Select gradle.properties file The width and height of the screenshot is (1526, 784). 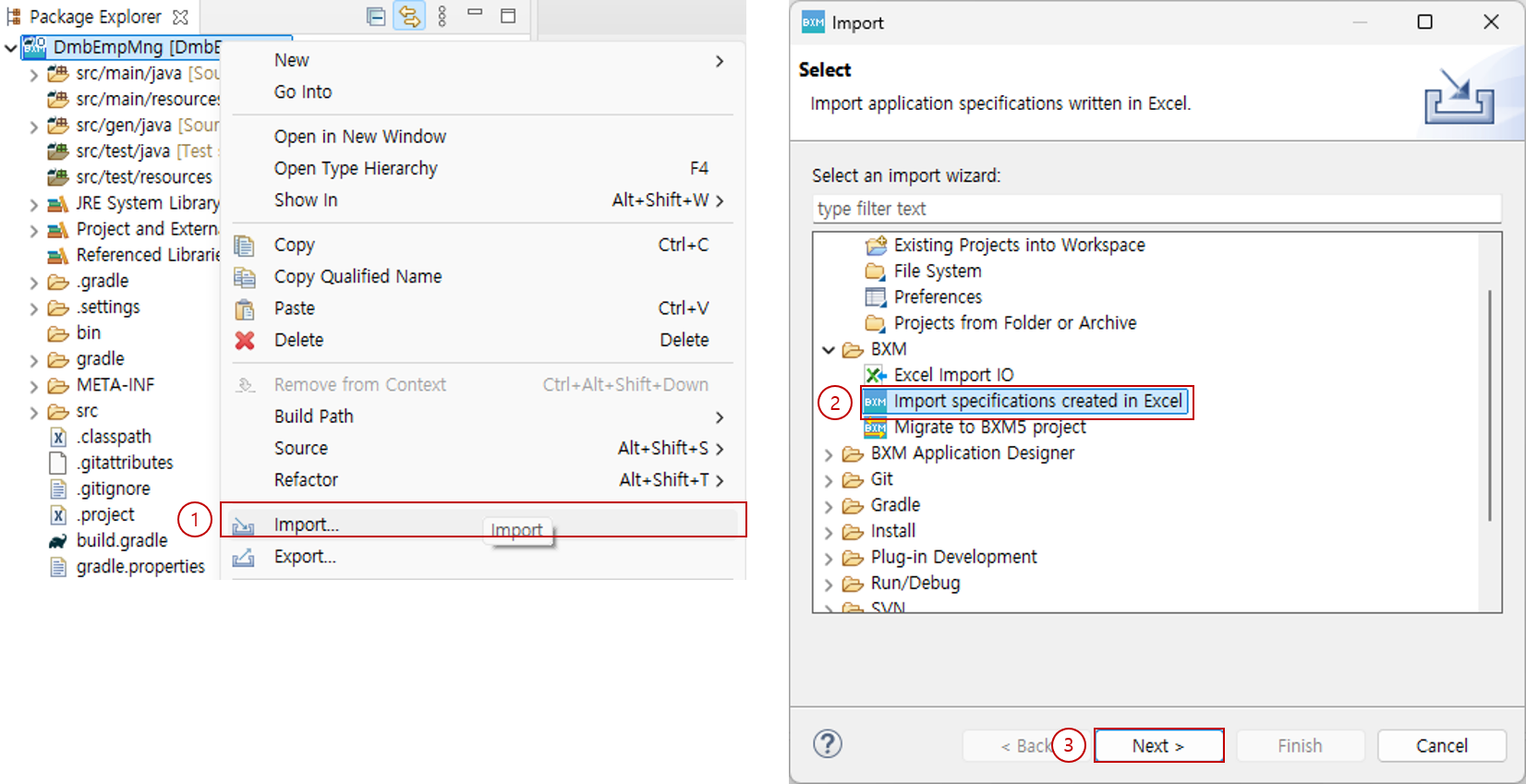[x=140, y=567]
